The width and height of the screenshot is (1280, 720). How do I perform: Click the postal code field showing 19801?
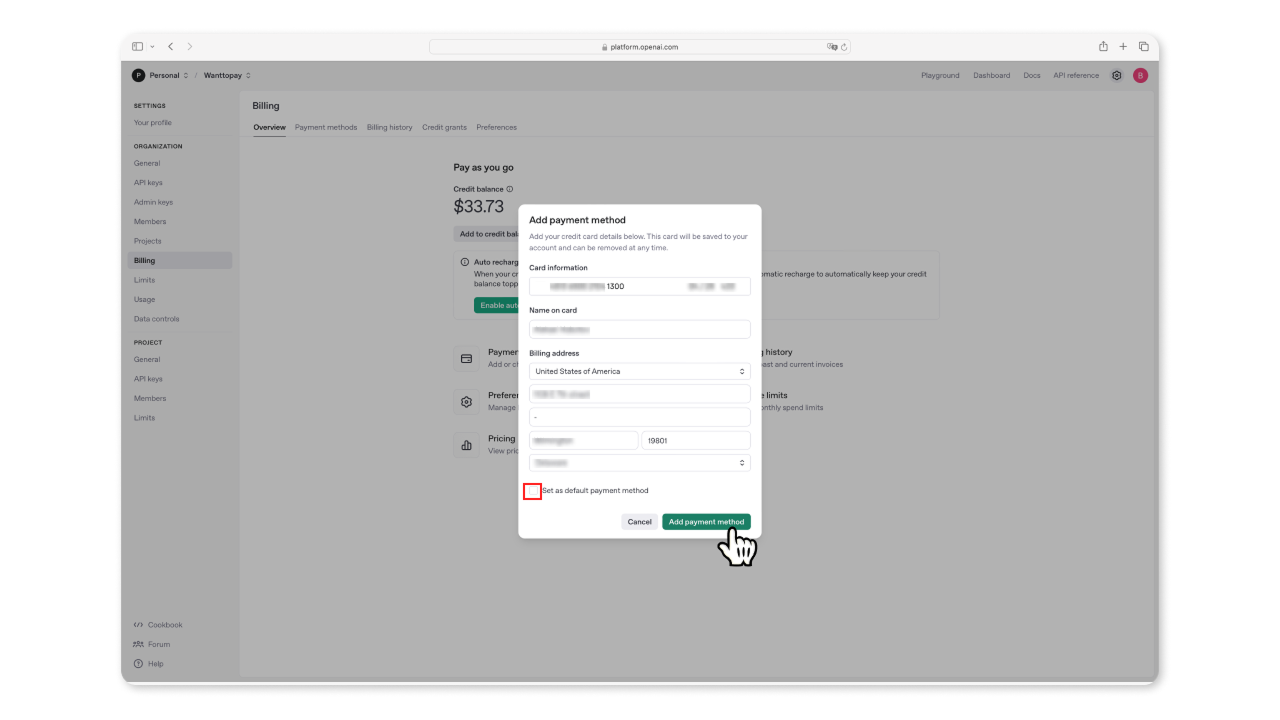point(695,440)
